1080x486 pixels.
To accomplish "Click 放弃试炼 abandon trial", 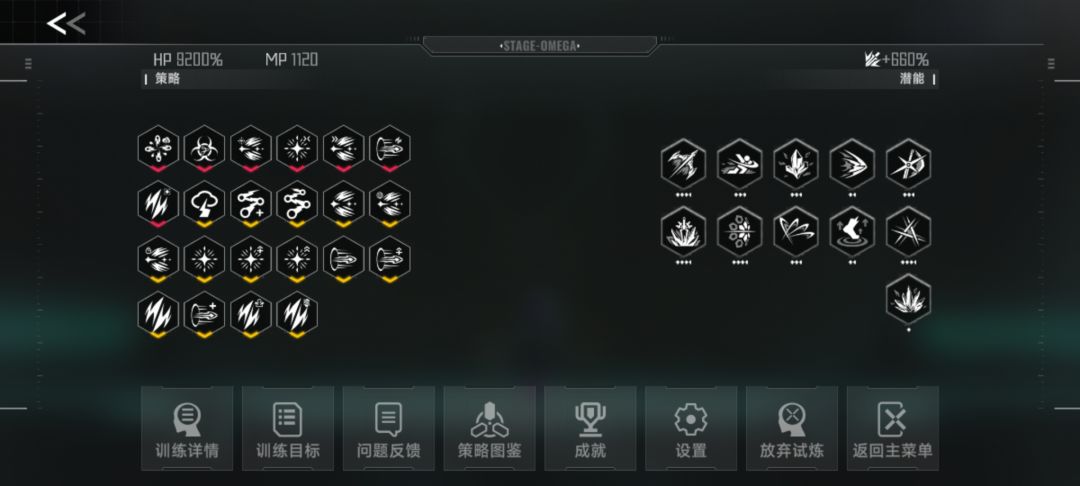I will point(792,429).
